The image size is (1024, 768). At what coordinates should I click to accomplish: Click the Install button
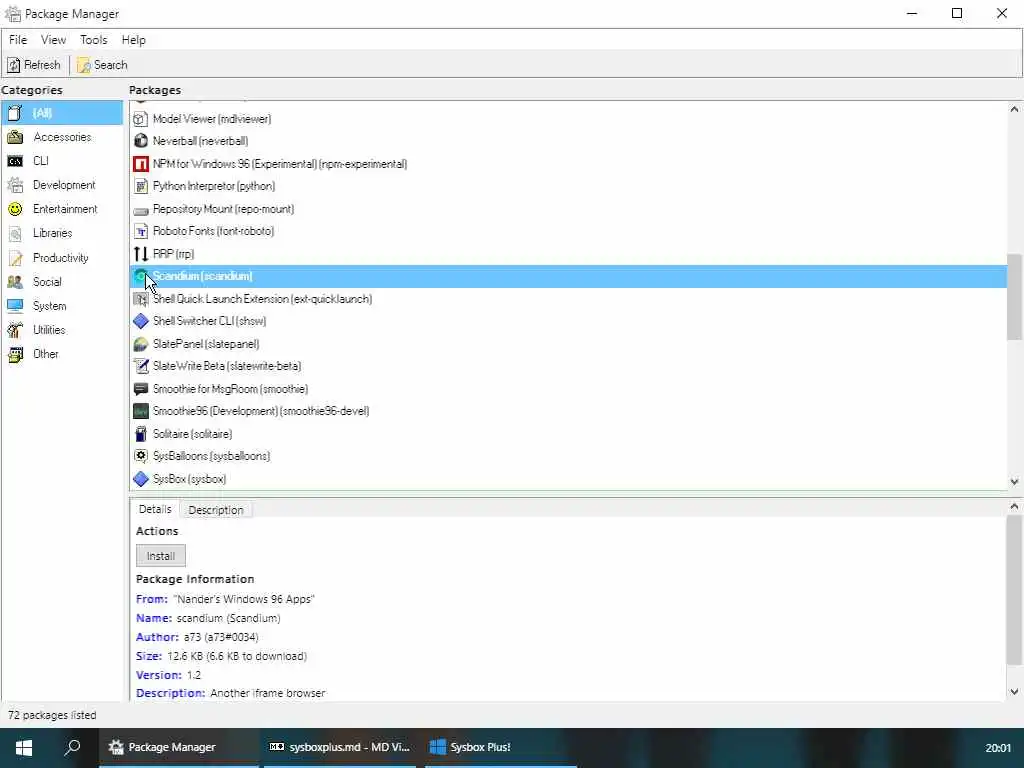161,556
